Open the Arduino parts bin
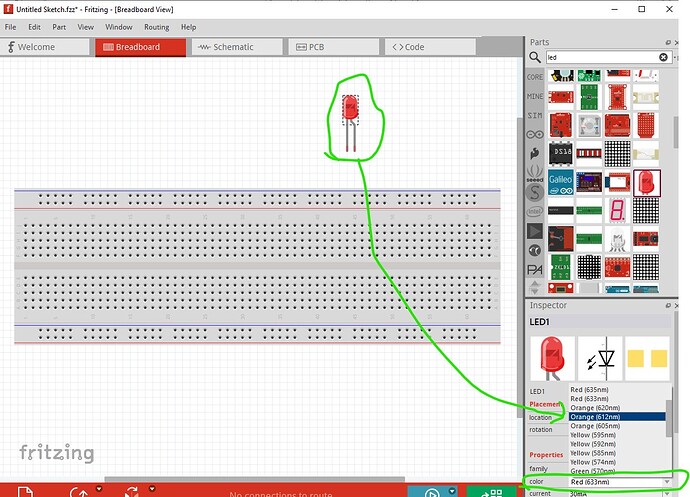Screen dimensions: 690x497 click(x=535, y=134)
